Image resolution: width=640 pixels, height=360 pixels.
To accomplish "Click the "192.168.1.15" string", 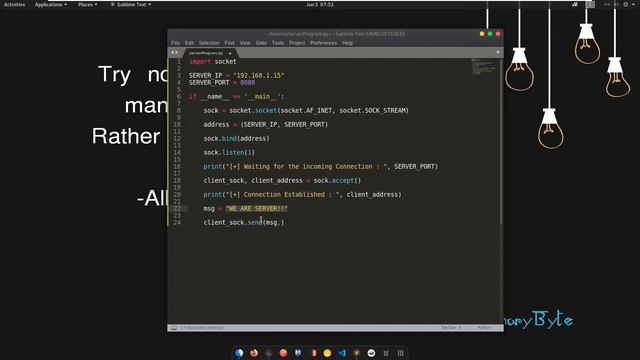I will (258, 76).
